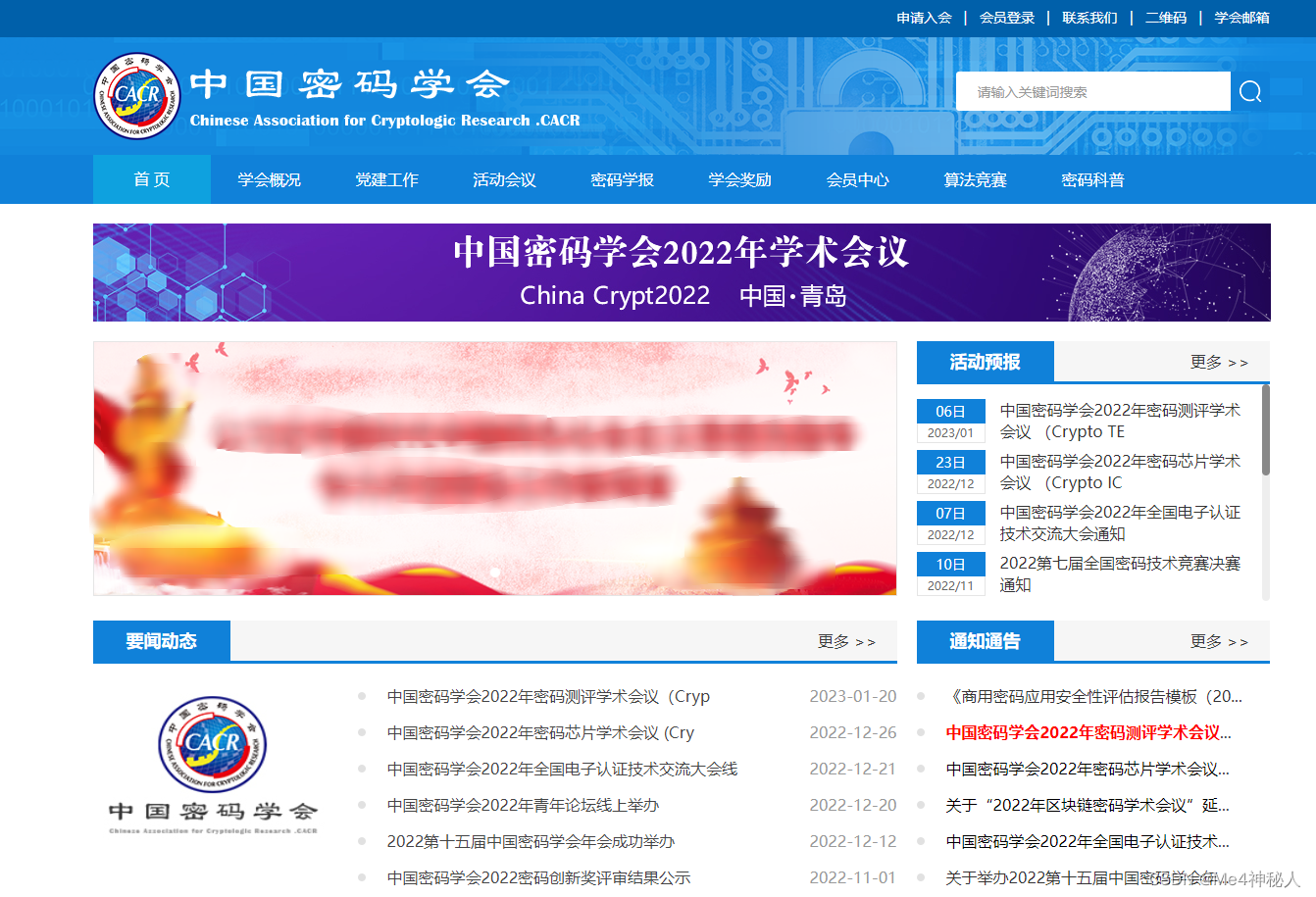Image resolution: width=1316 pixels, height=897 pixels.
Task: Open 联系我们 link in top bar
Action: click(1089, 18)
